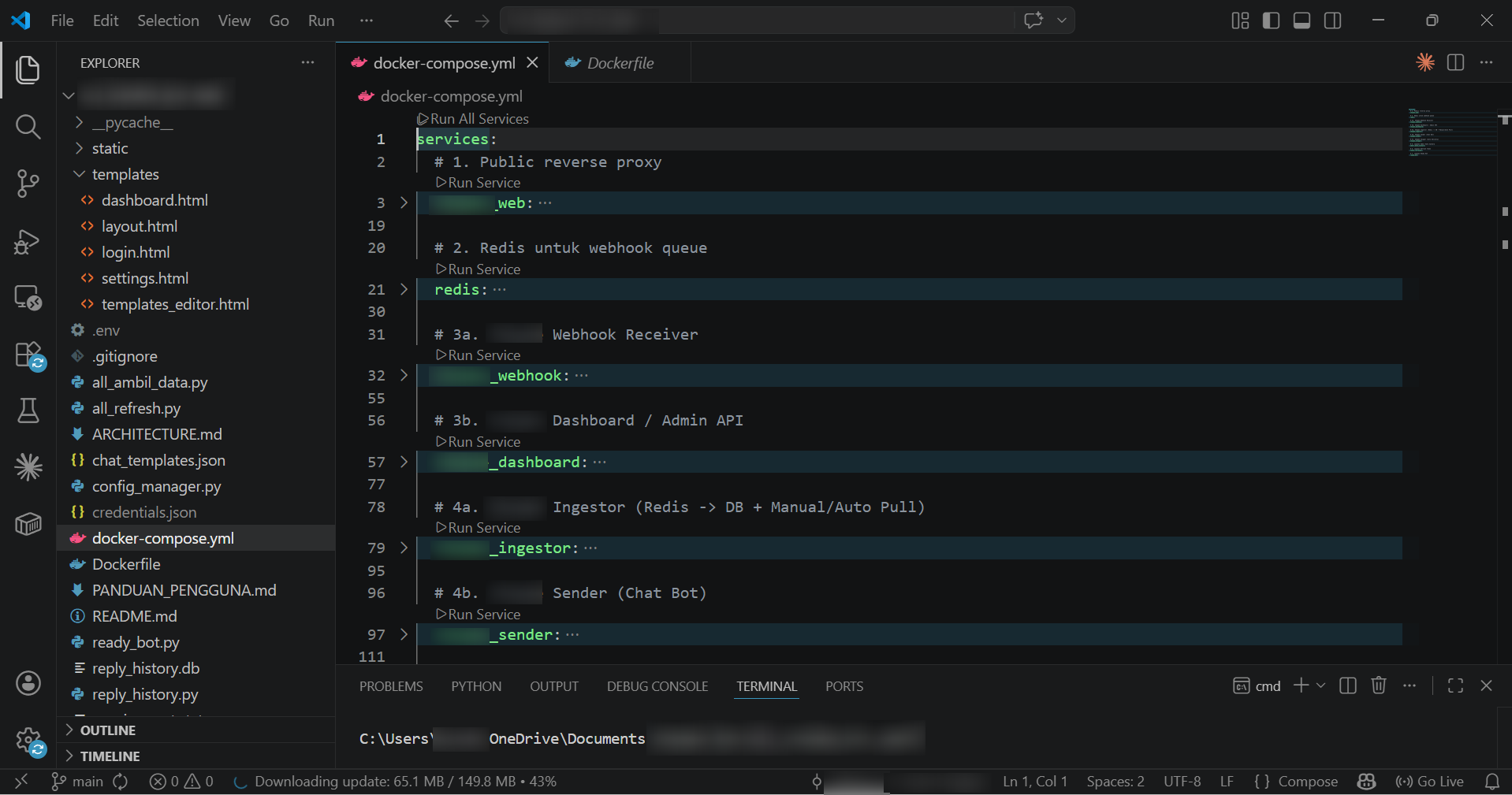
Task: Click Go Live in the status bar
Action: click(x=1429, y=782)
